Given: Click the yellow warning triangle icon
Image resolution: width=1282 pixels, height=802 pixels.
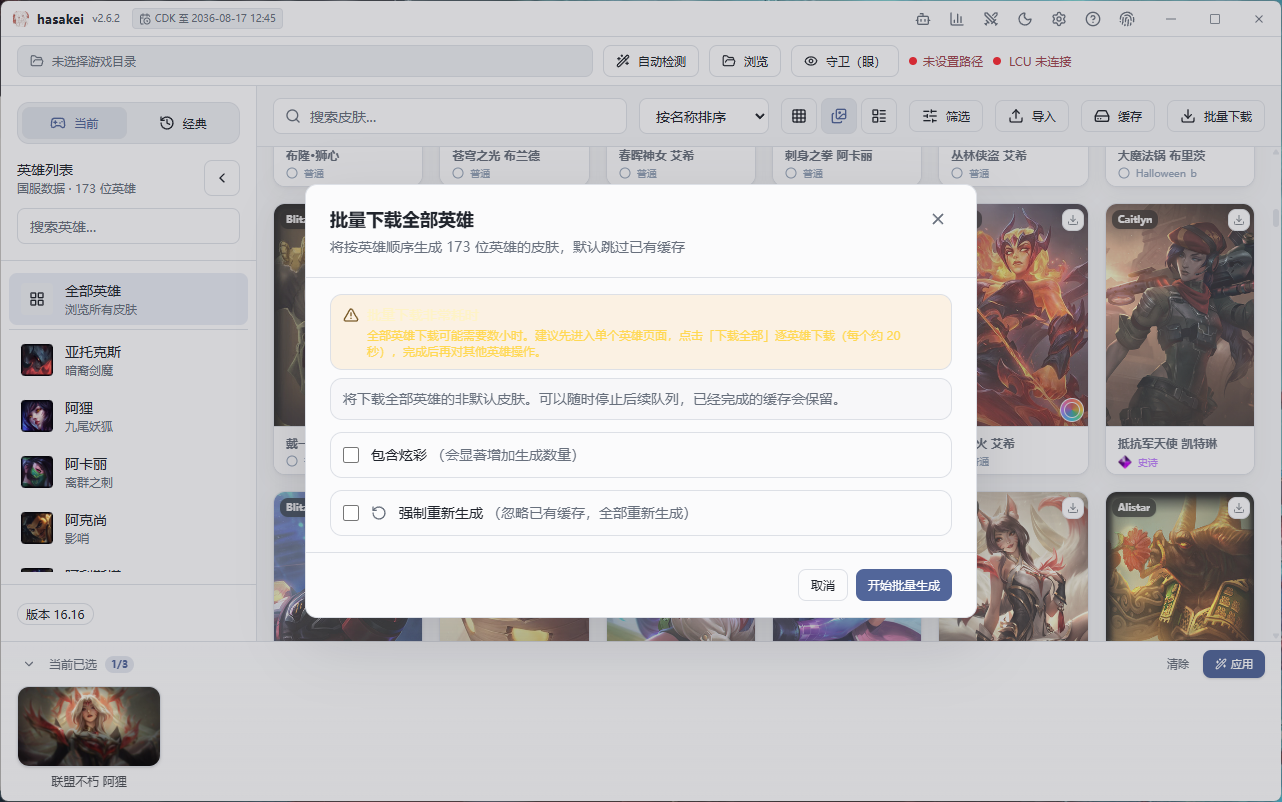Looking at the screenshot, I should pos(351,315).
